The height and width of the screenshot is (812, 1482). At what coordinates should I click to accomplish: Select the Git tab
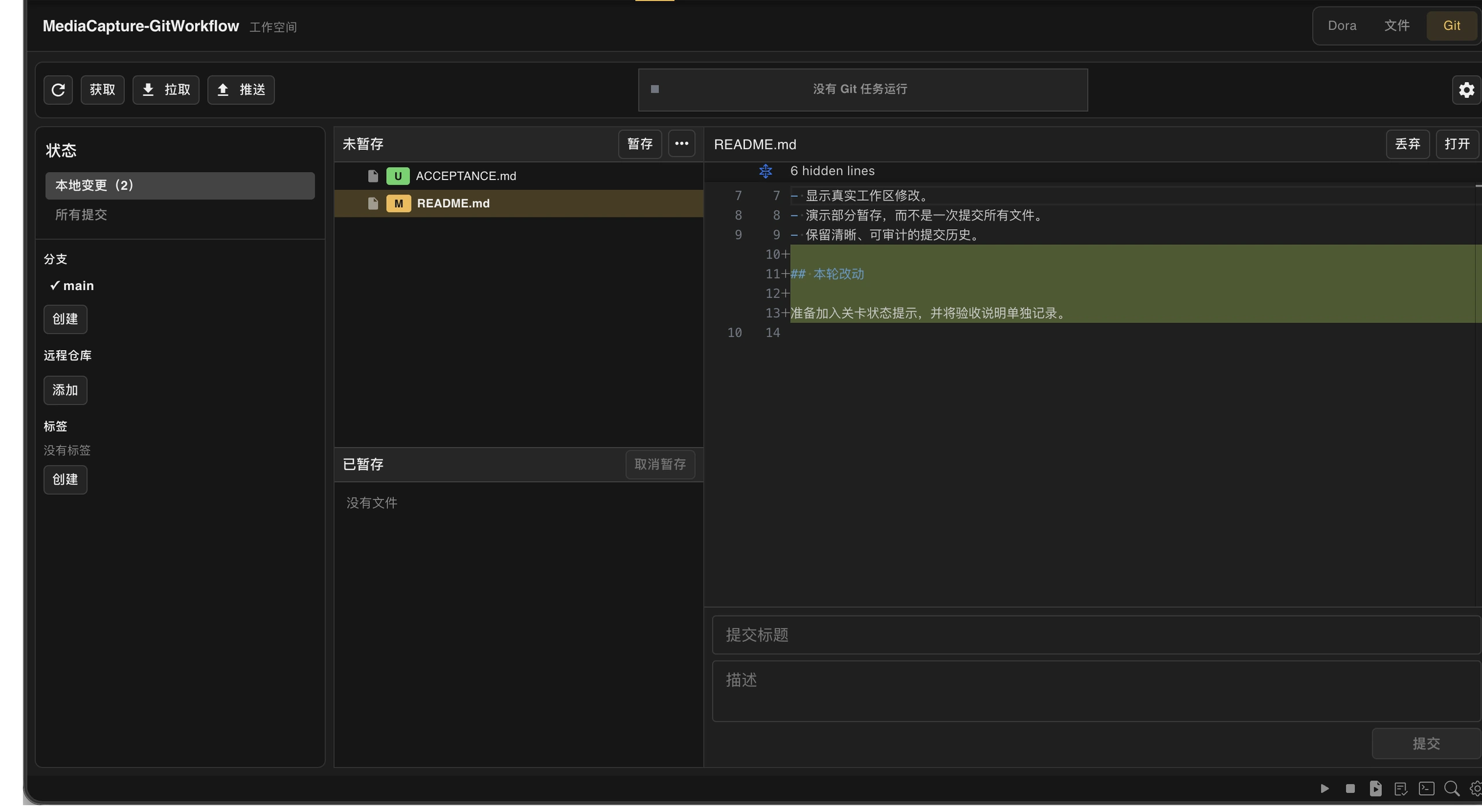[x=1451, y=25]
